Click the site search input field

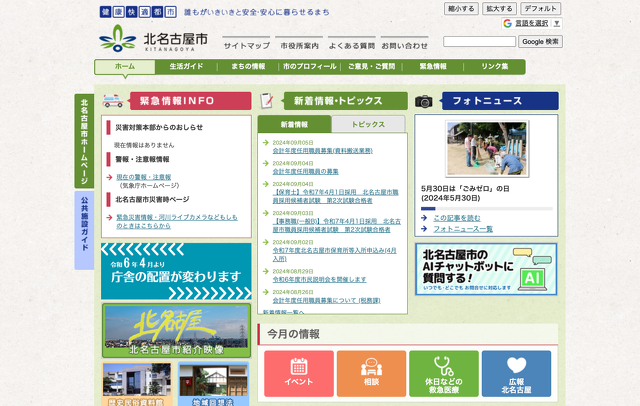click(x=479, y=42)
